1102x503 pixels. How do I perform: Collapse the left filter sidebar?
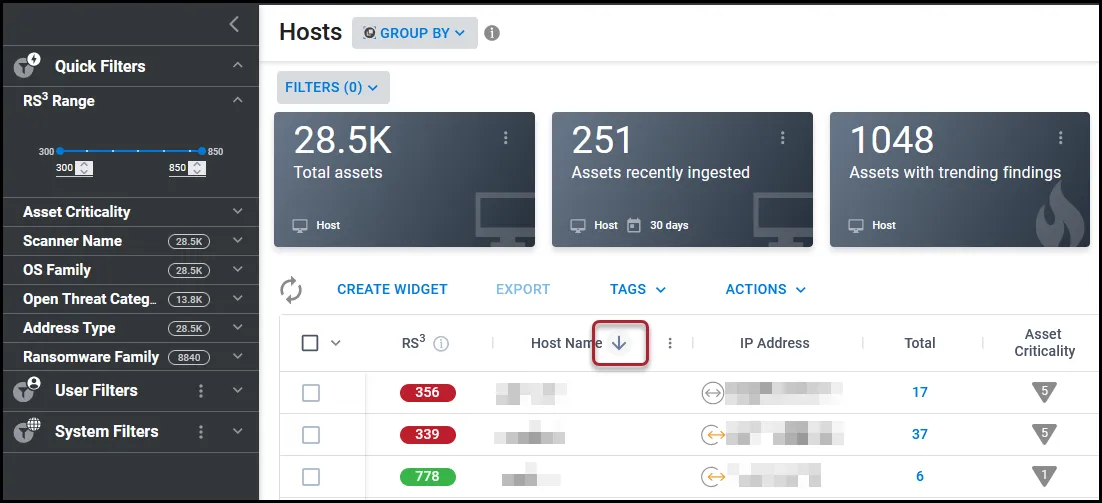tap(235, 25)
